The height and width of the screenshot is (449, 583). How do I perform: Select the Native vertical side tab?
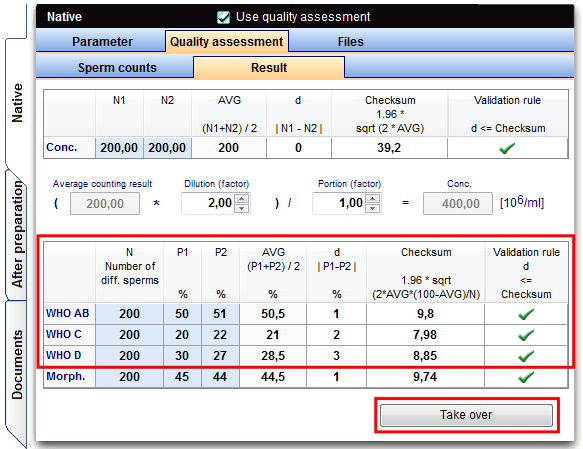point(17,103)
